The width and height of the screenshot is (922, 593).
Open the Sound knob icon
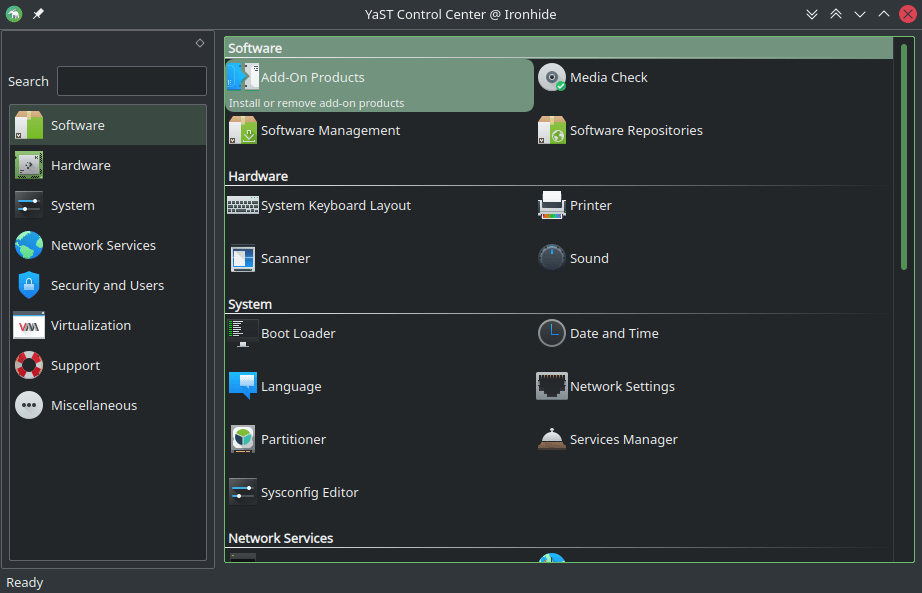click(x=552, y=258)
